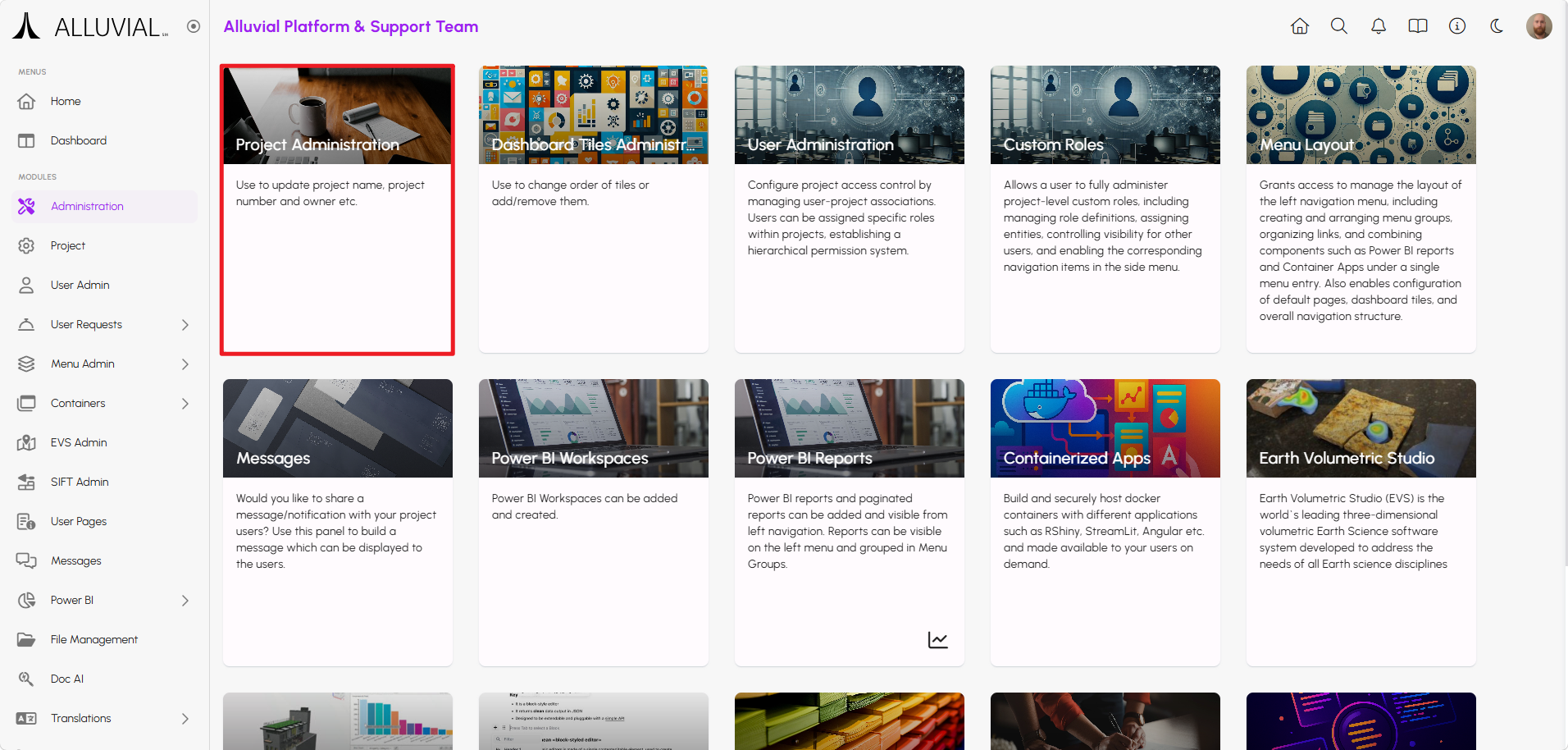Toggle the sidebar pin radio icon
The image size is (1568, 750).
tap(194, 26)
